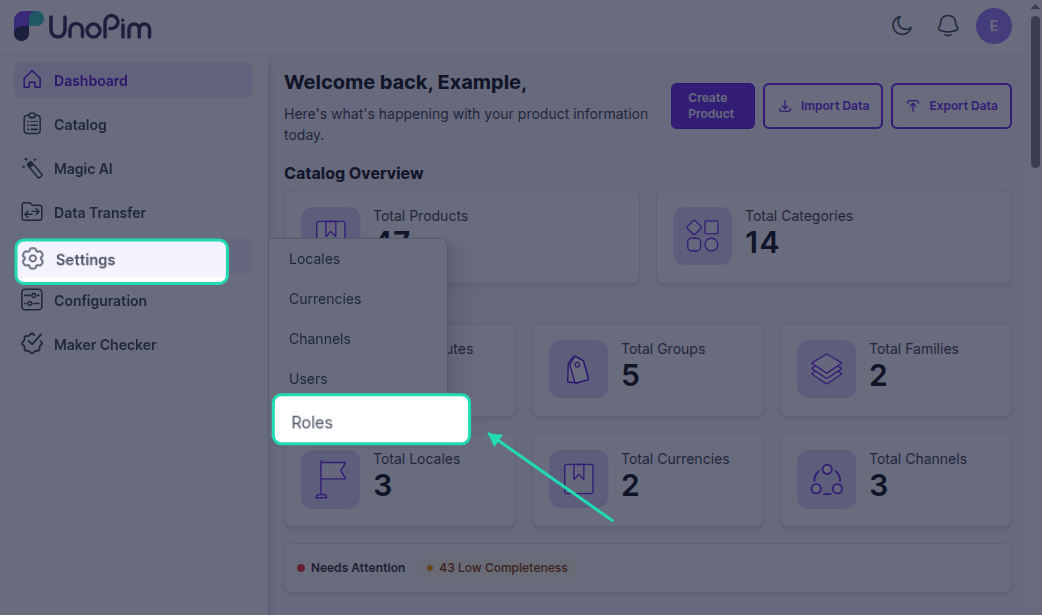Open the Total Groups card
Viewport: 1042px width, 615px height.
point(648,370)
